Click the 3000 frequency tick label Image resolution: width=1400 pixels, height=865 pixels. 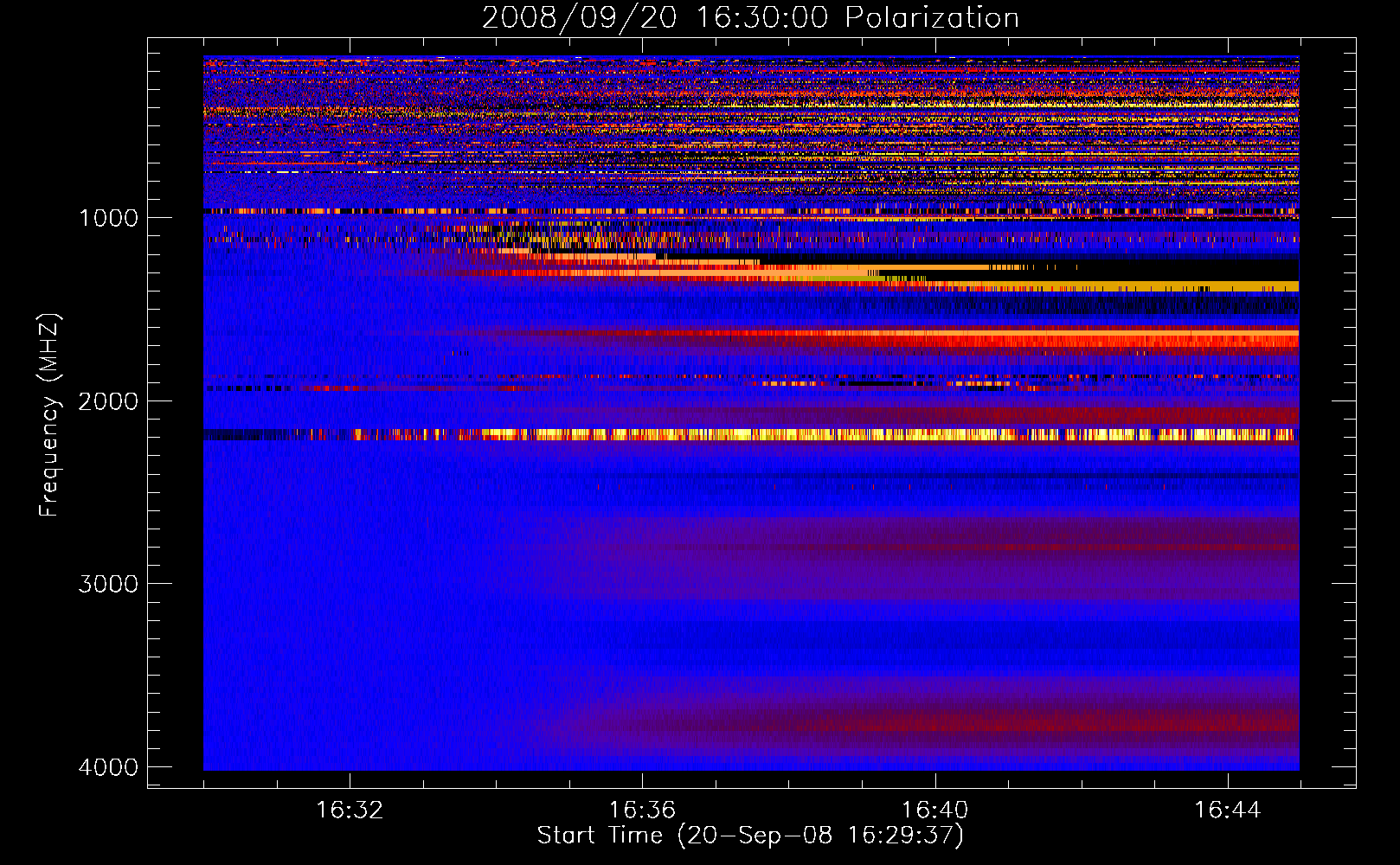coord(108,584)
